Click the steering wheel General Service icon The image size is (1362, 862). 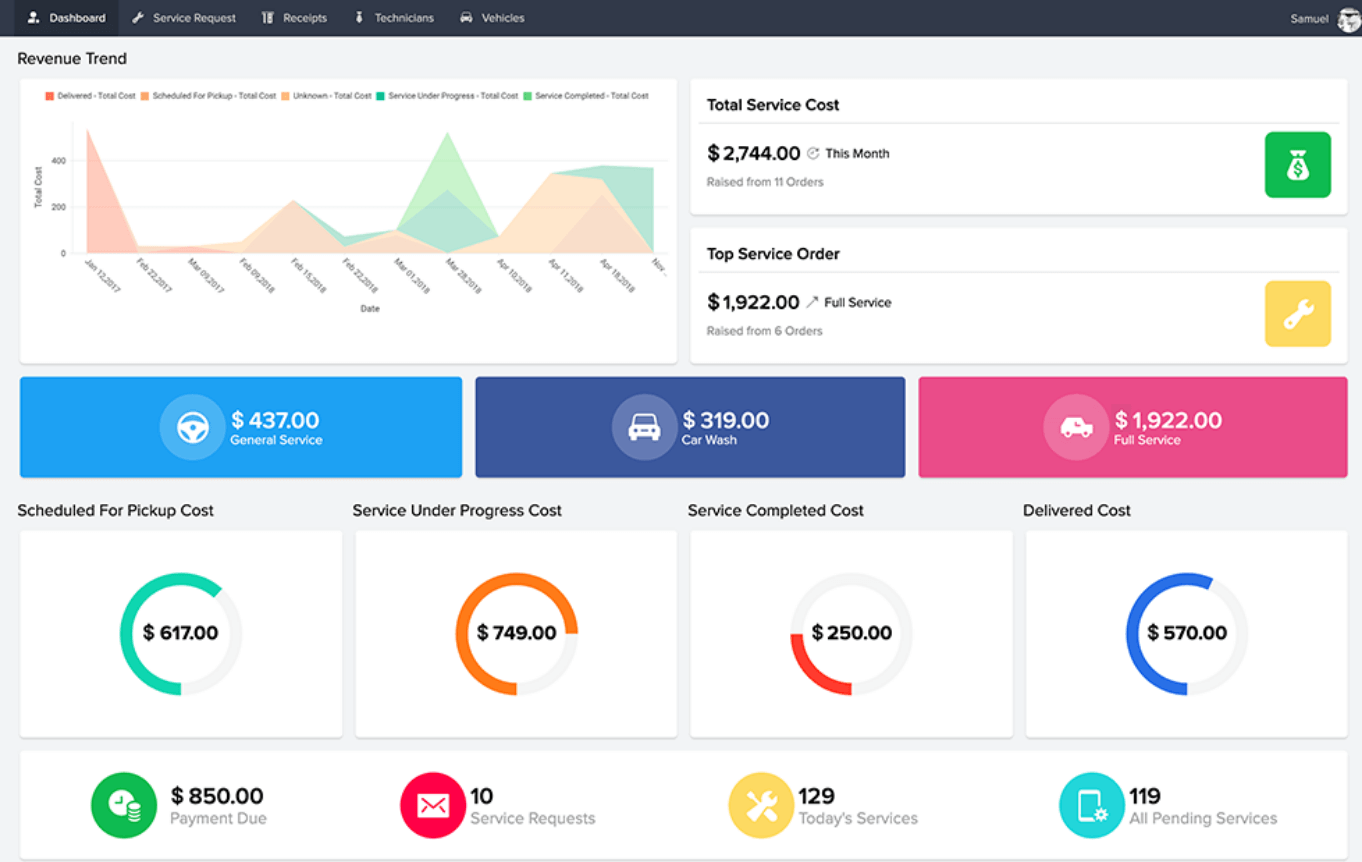[192, 427]
